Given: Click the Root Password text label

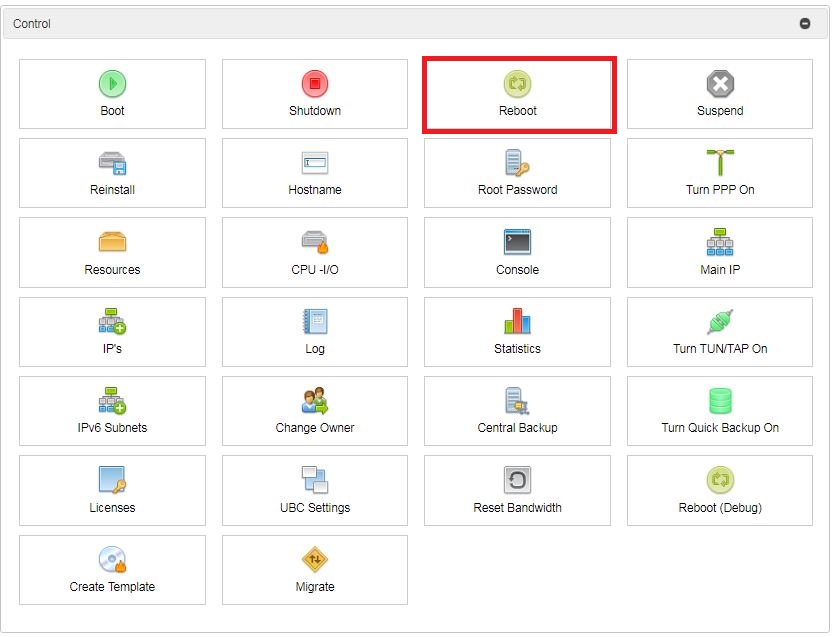Looking at the screenshot, I should tap(518, 190).
